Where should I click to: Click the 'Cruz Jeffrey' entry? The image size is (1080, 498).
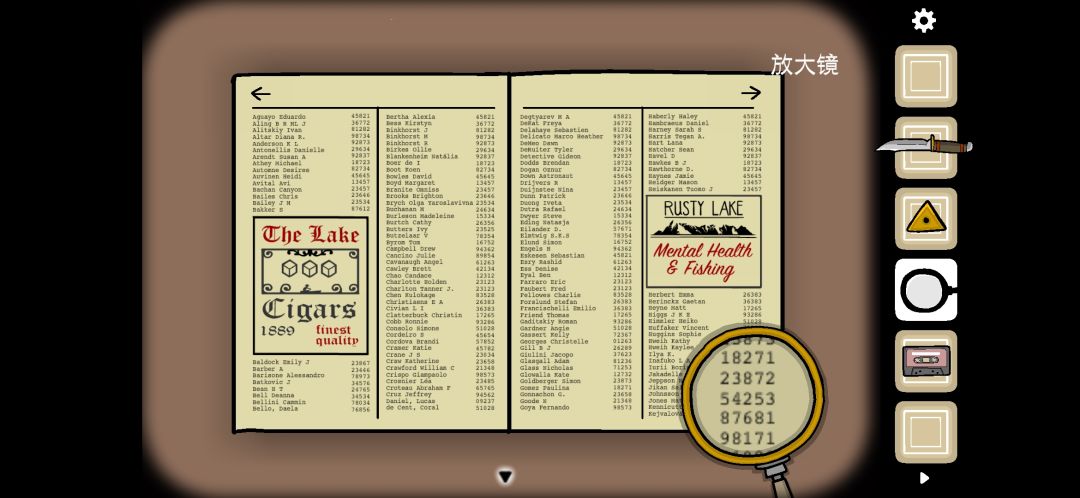tap(409, 395)
